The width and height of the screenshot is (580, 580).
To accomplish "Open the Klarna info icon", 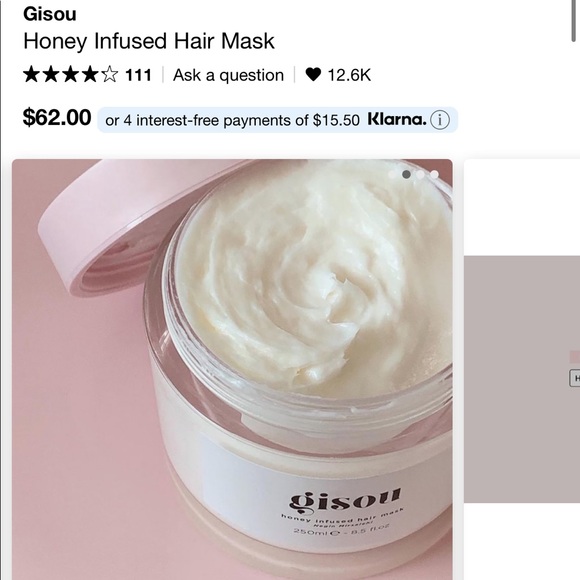I will [440, 120].
